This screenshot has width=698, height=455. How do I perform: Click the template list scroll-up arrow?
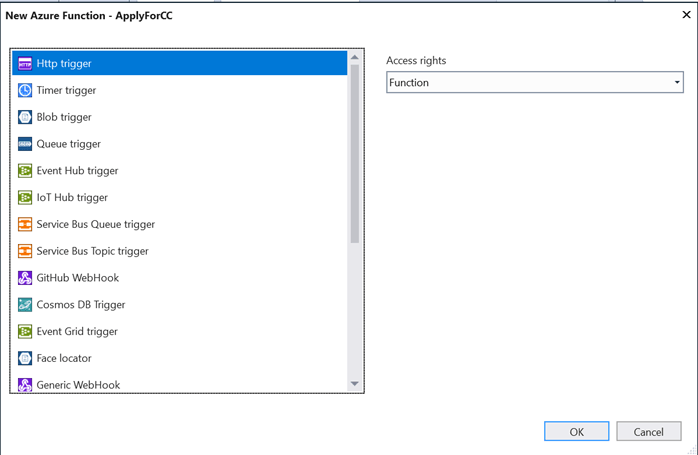(354, 58)
